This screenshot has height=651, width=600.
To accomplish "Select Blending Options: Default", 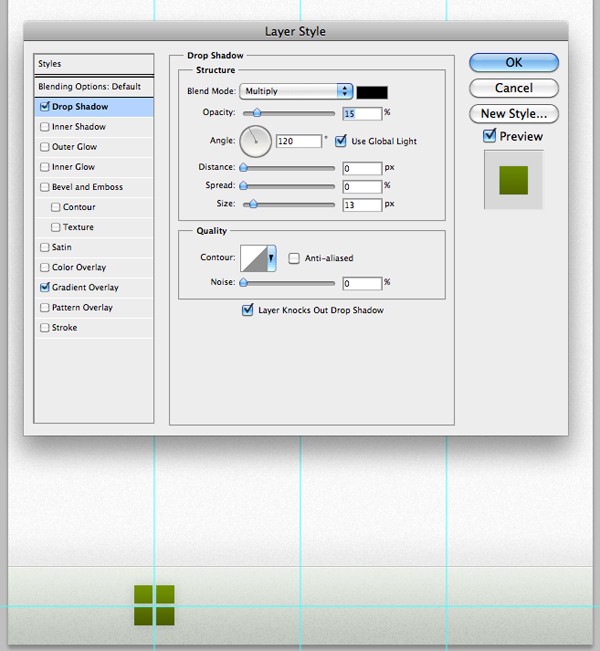I will pyautogui.click(x=94, y=87).
